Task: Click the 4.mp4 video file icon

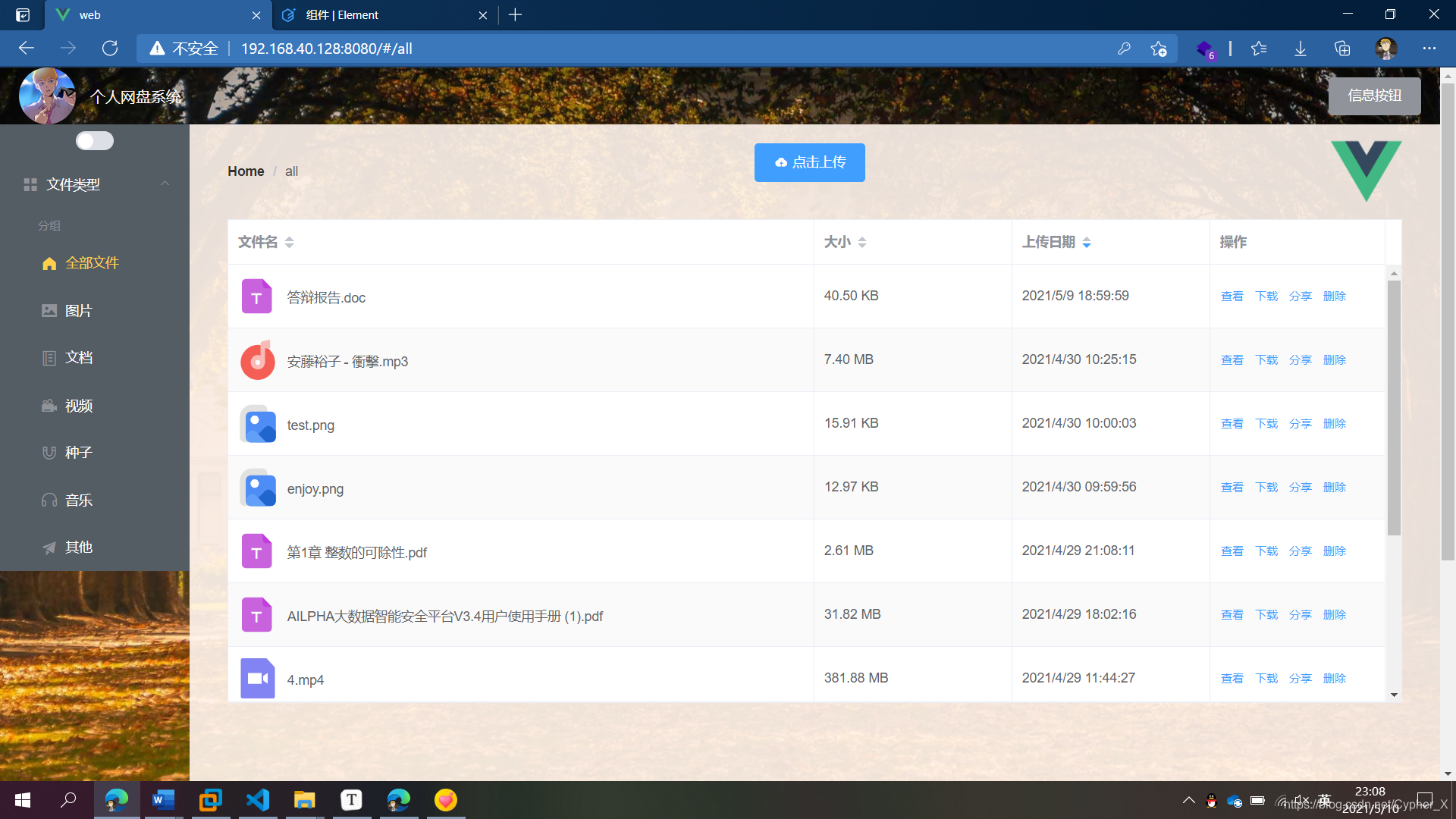Action: (x=257, y=679)
